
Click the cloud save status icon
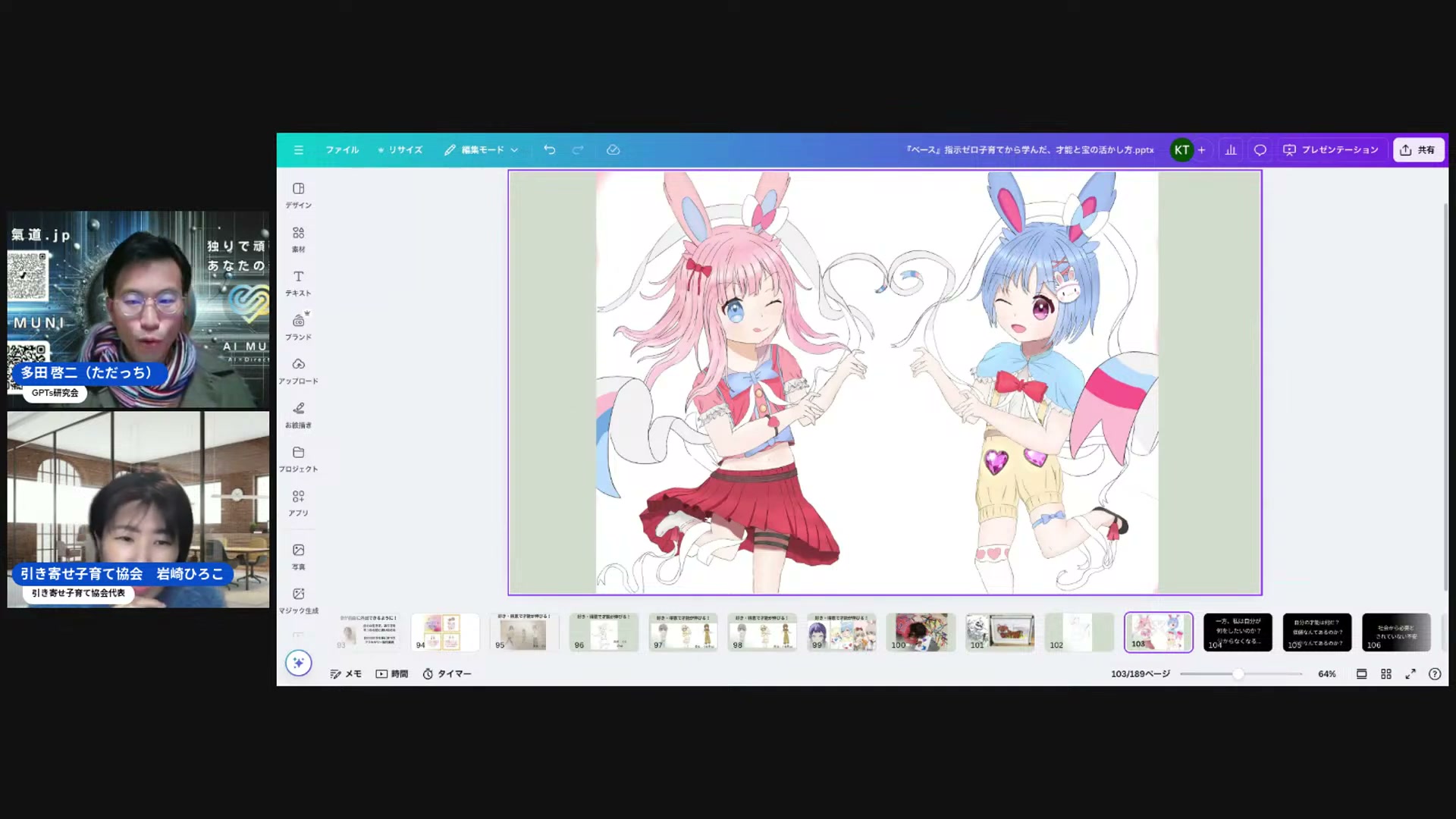(x=613, y=150)
